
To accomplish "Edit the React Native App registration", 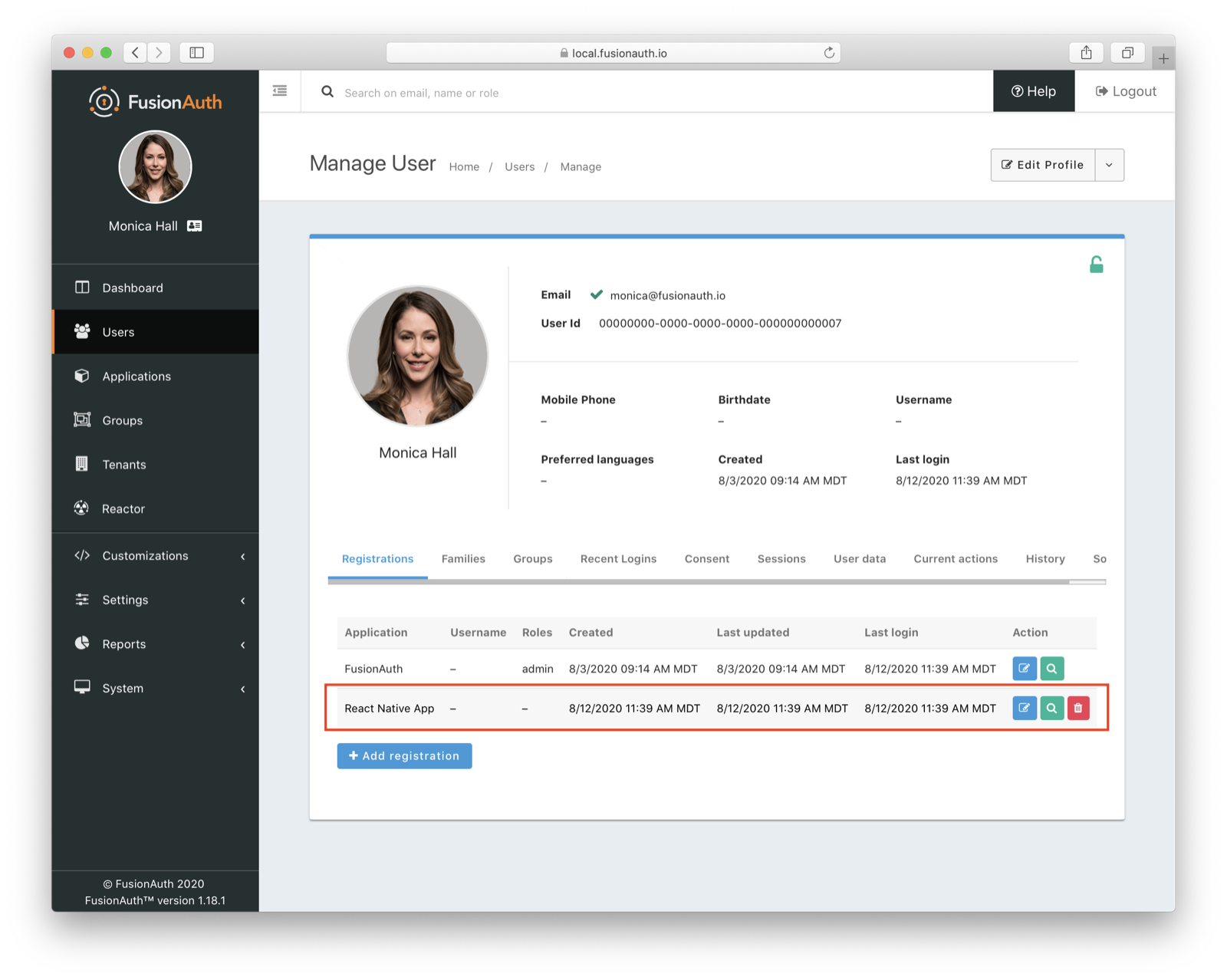I will pyautogui.click(x=1025, y=708).
